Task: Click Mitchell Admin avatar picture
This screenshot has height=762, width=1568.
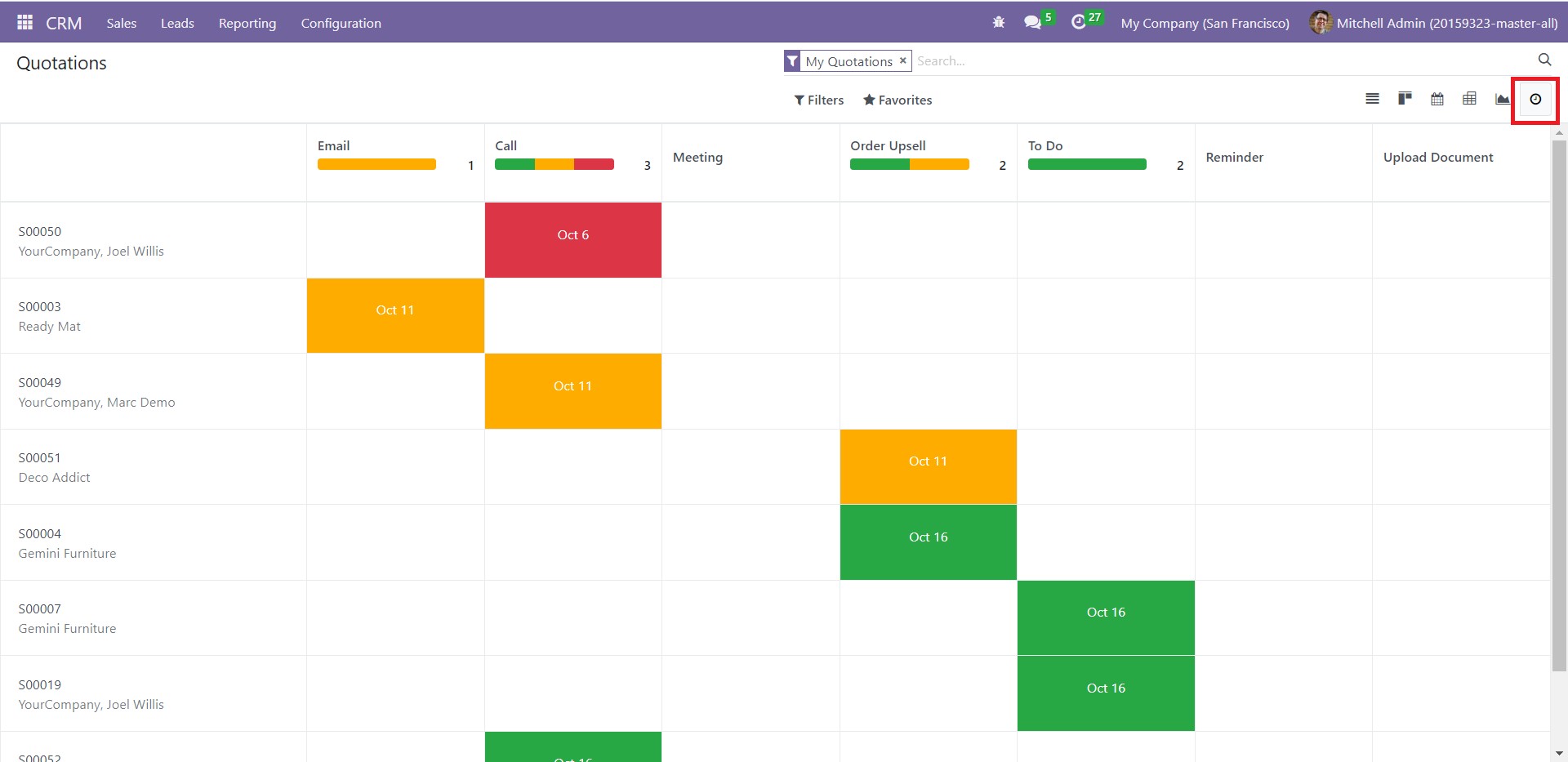Action: [x=1321, y=22]
